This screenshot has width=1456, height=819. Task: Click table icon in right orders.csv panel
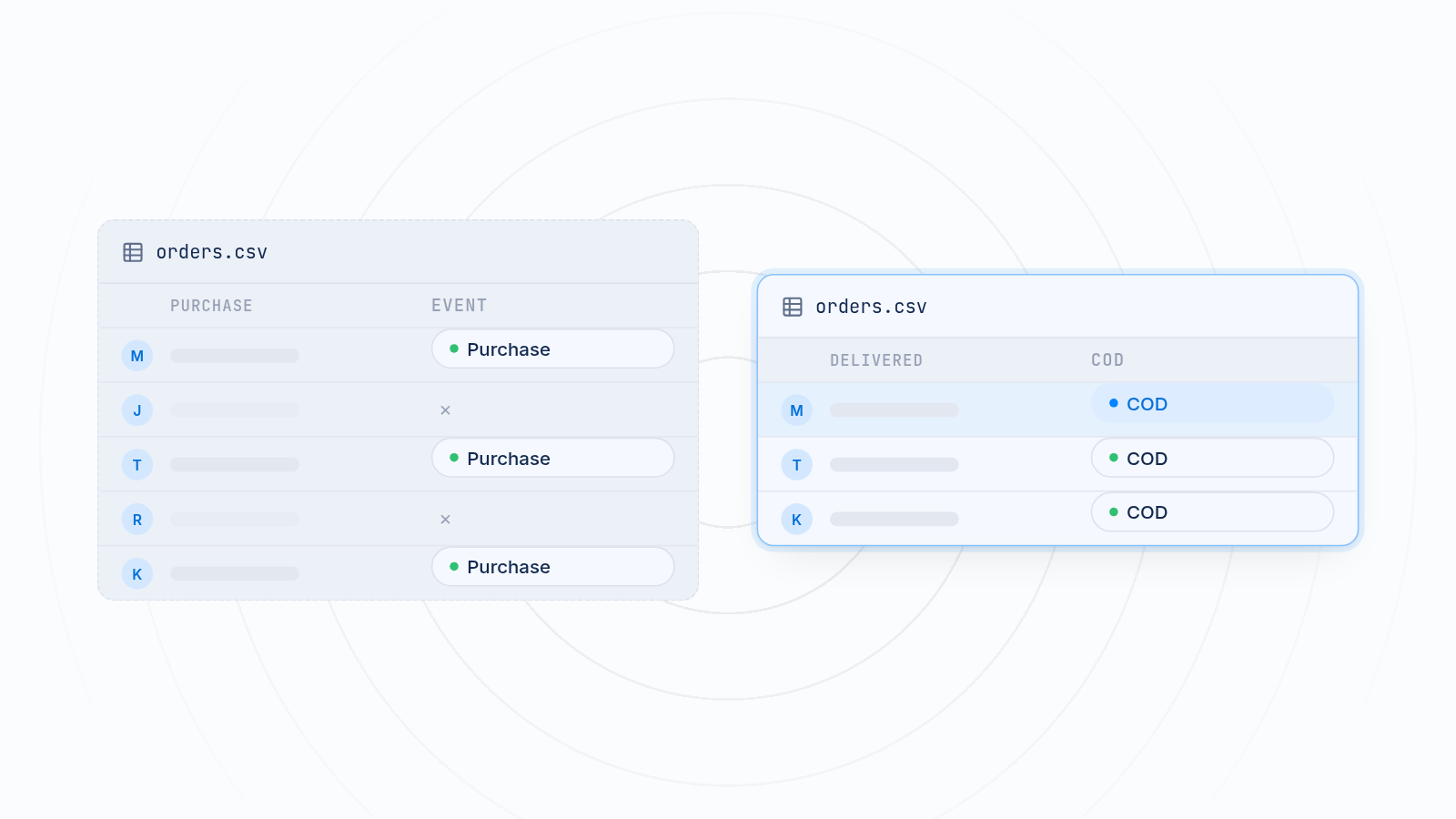tap(793, 307)
